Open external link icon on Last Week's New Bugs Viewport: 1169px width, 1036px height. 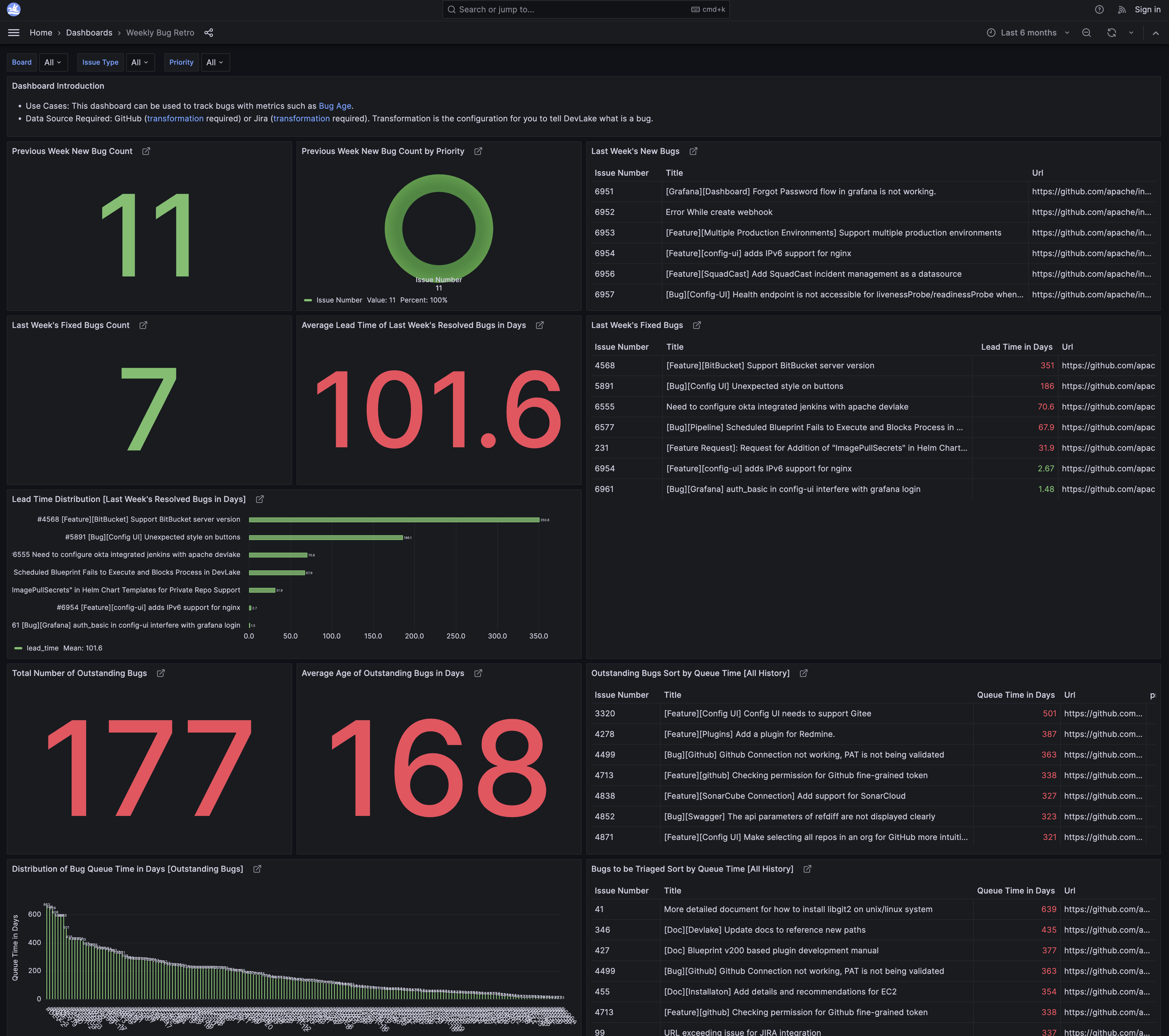pos(693,151)
